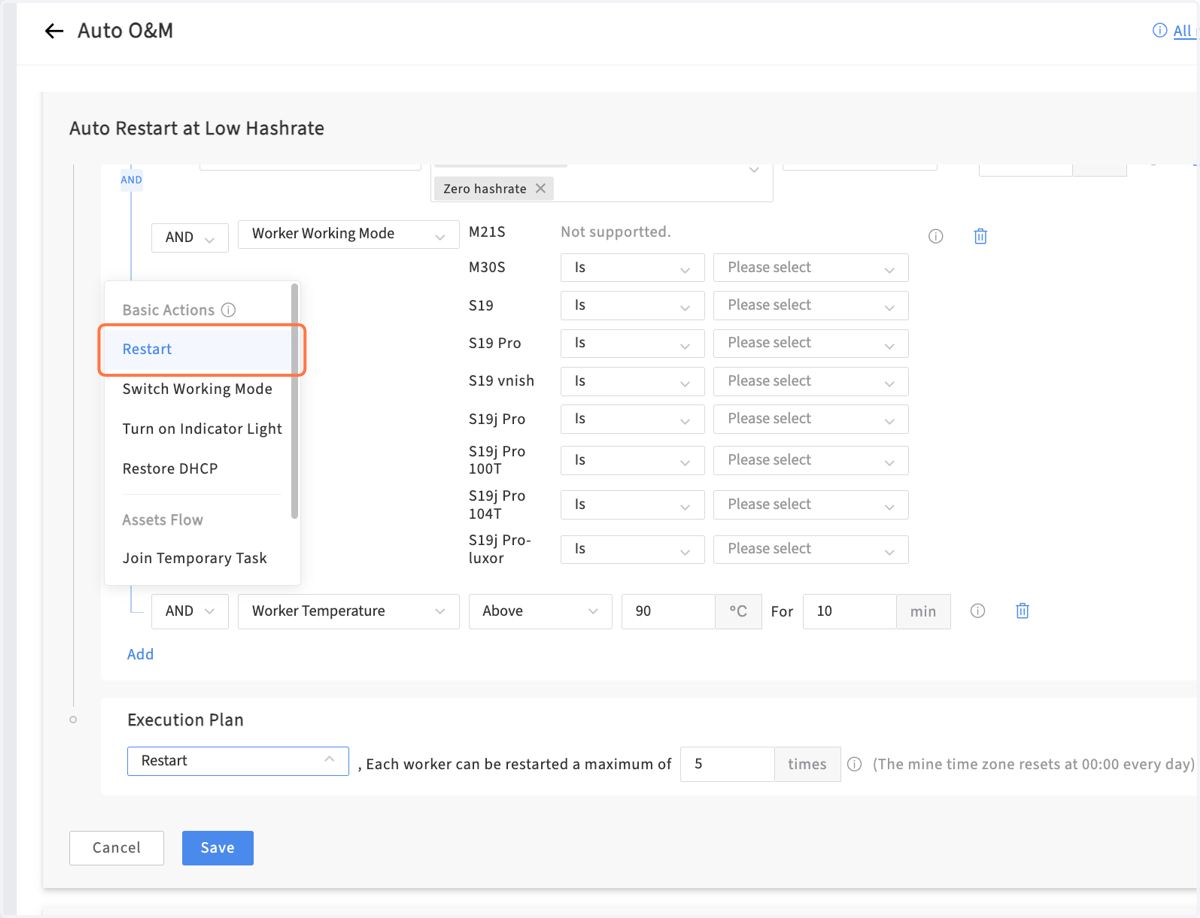1200x918 pixels.
Task: Open the M30S 'Please select' dropdown
Action: [x=811, y=268]
